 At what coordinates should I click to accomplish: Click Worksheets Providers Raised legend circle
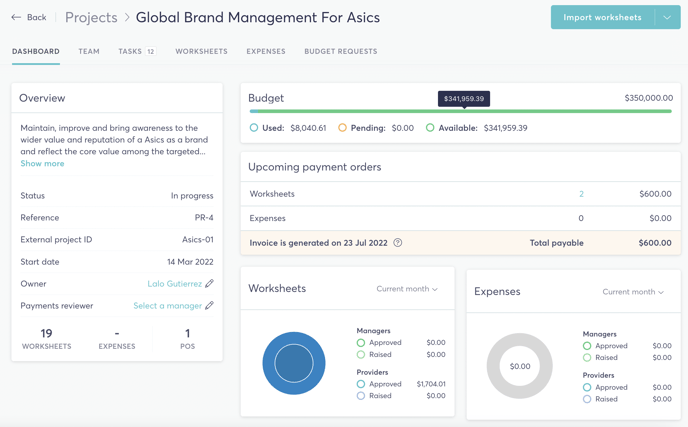tap(361, 396)
